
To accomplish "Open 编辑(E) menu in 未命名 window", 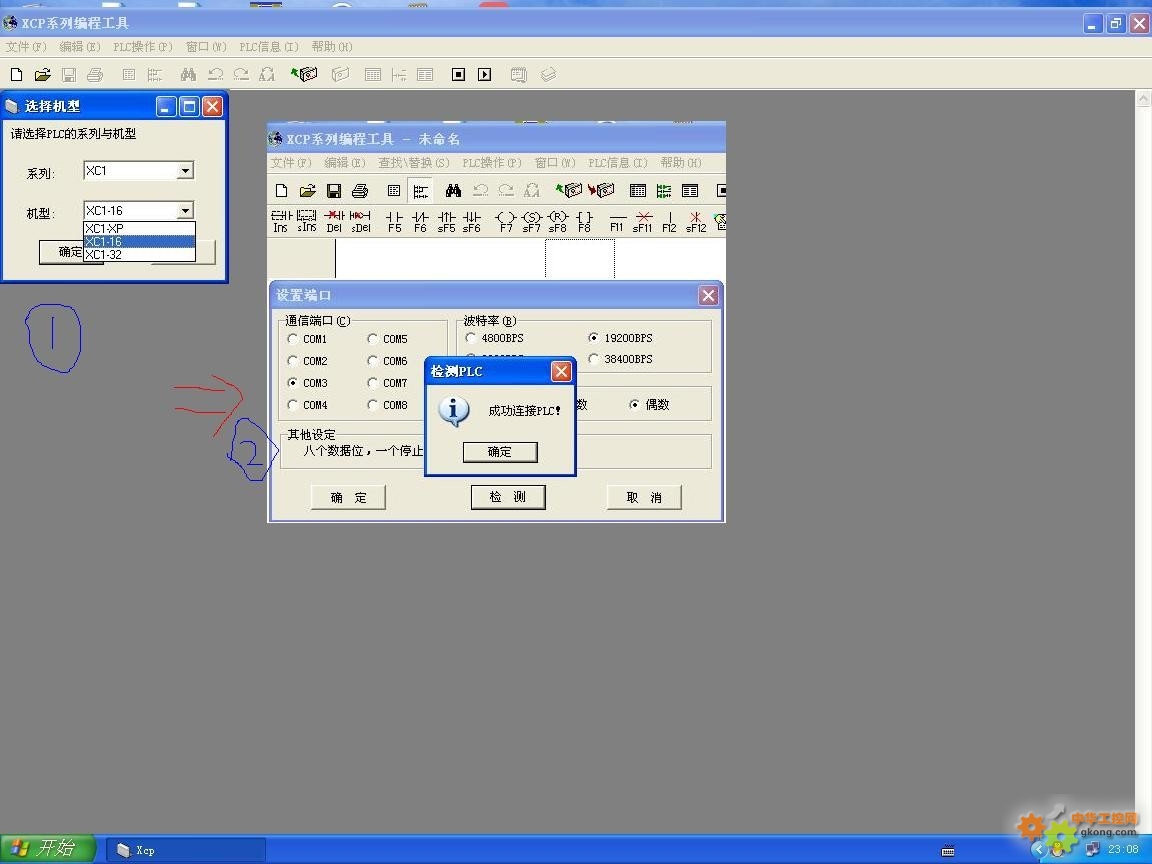I will point(345,162).
